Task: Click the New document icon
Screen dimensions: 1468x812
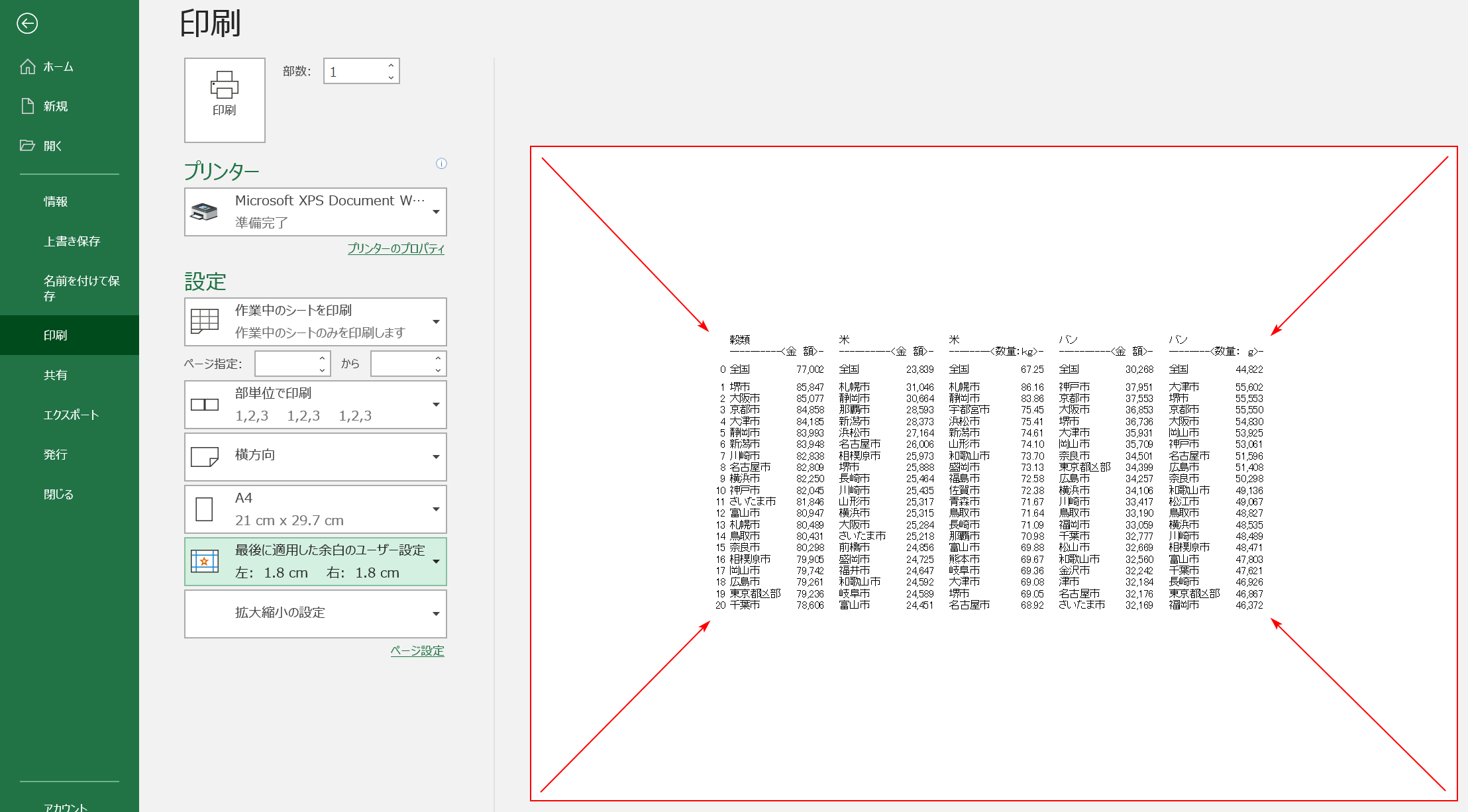Action: (x=27, y=106)
